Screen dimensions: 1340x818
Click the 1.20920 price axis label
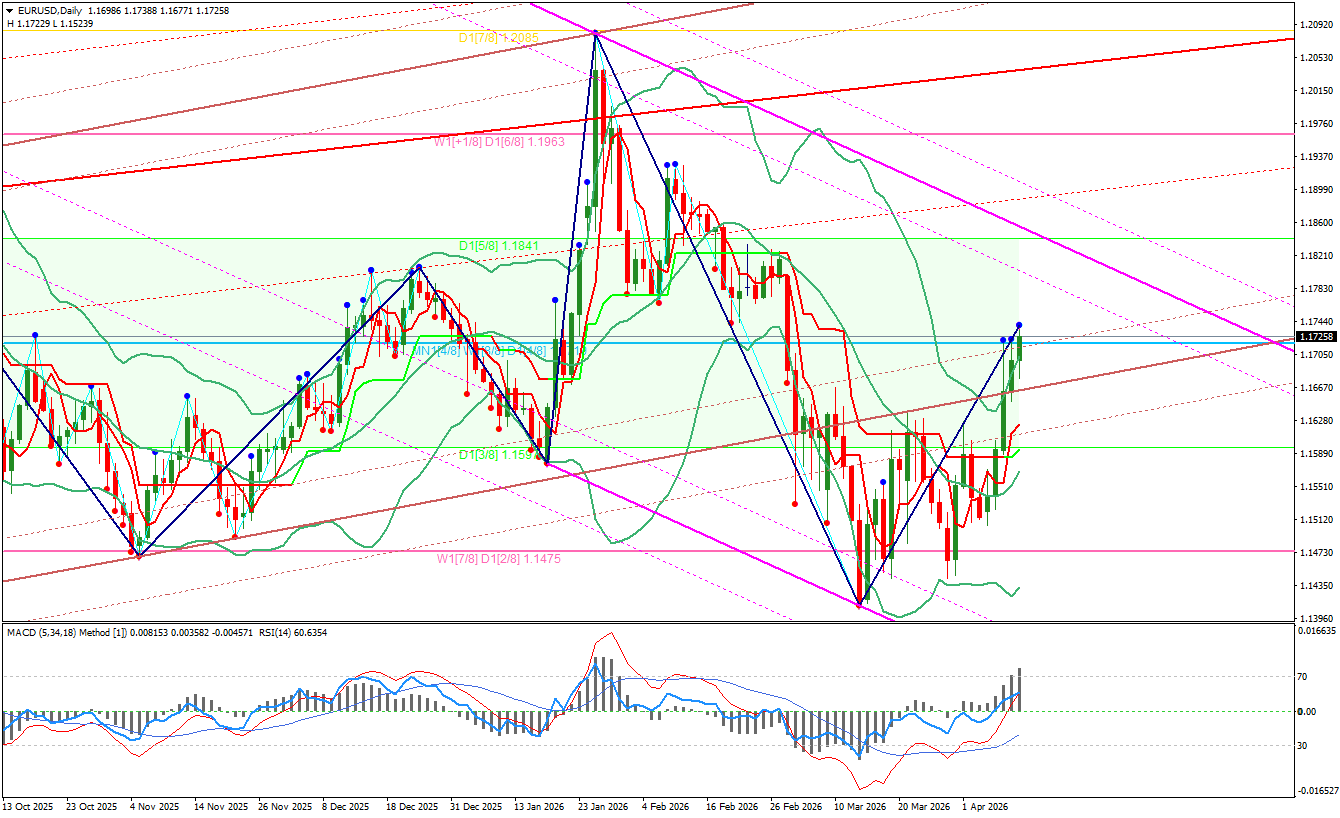point(1315,24)
